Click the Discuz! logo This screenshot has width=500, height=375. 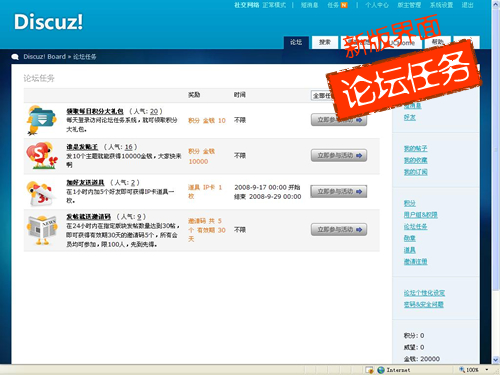point(48,22)
